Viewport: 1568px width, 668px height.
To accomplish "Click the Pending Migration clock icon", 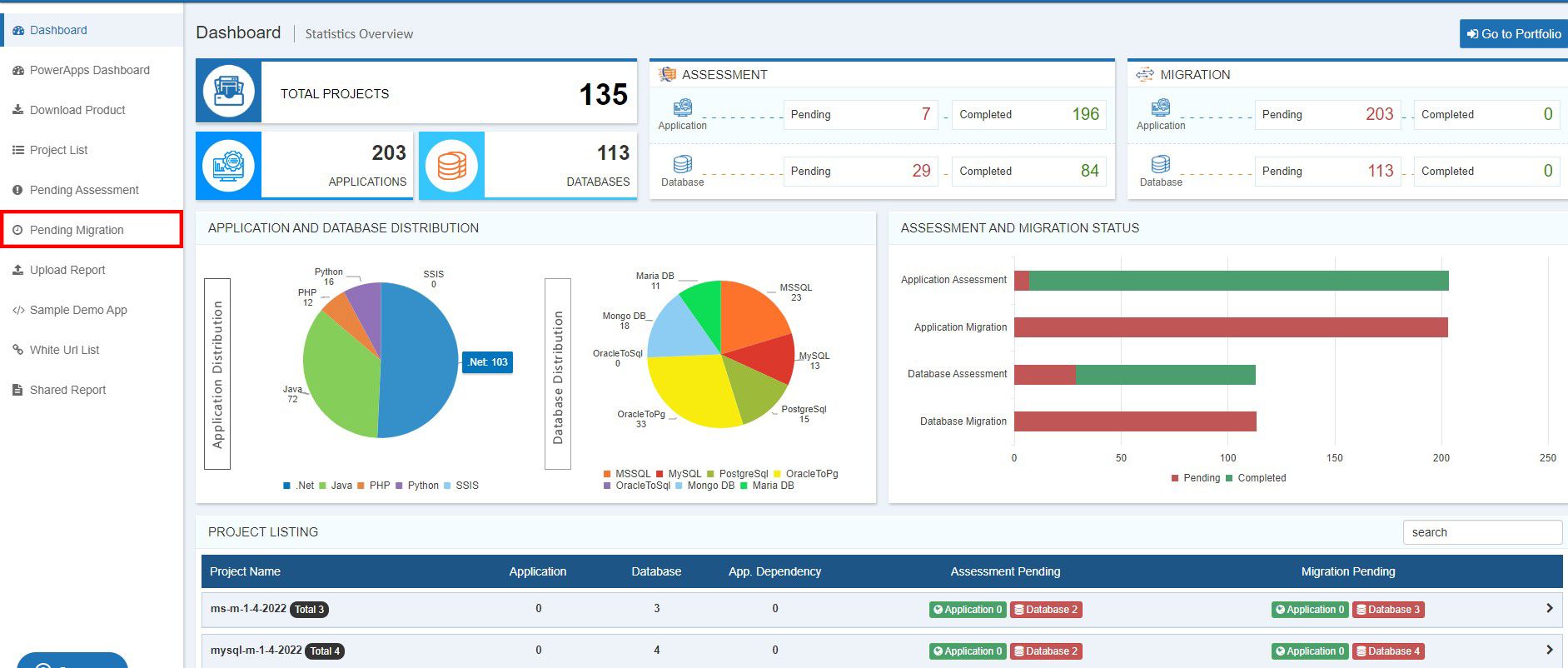I will tap(18, 230).
